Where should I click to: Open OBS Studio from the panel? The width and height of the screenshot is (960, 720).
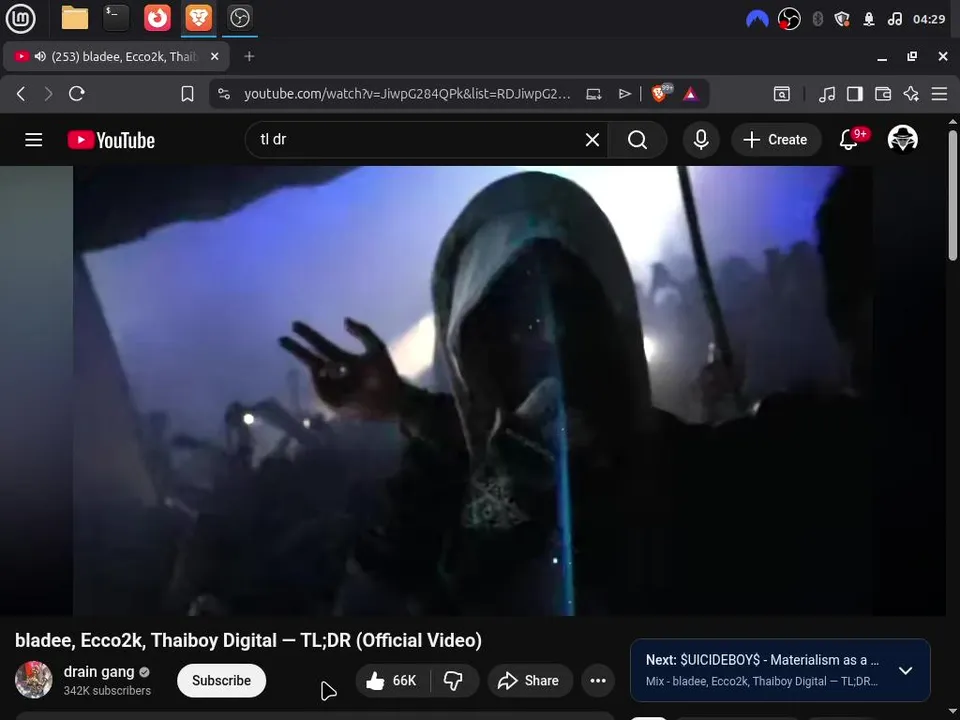pyautogui.click(x=239, y=18)
